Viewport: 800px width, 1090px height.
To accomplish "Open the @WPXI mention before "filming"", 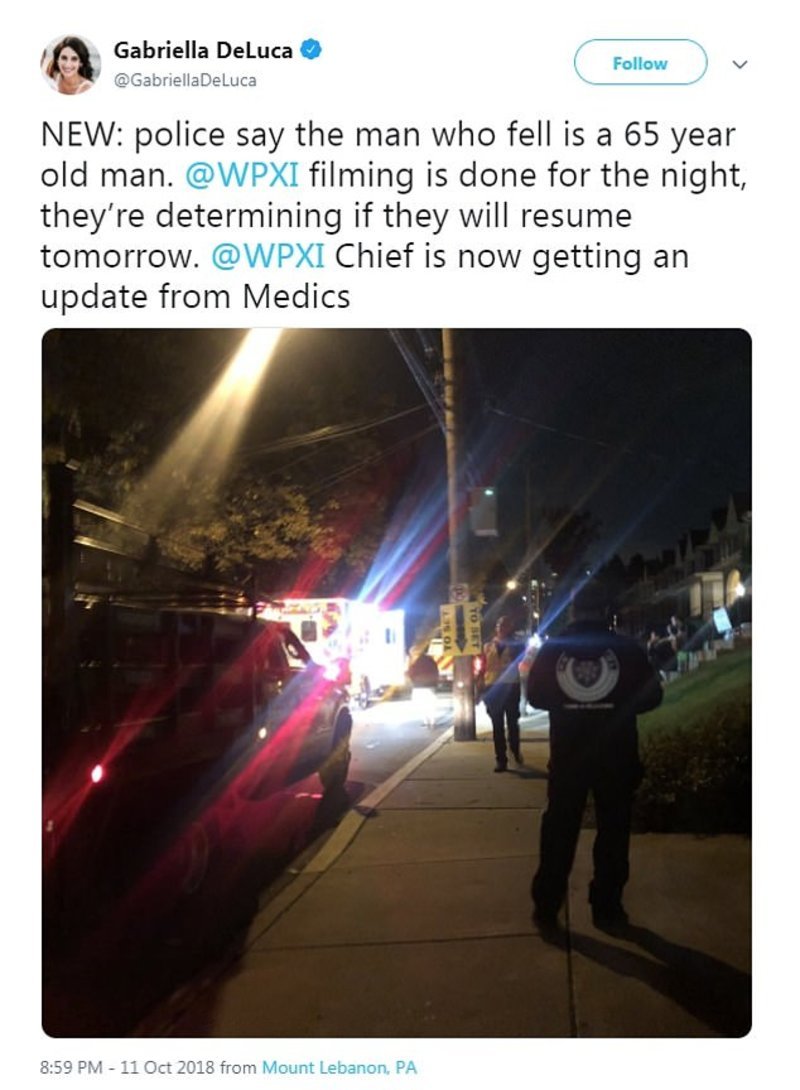I will pyautogui.click(x=241, y=174).
